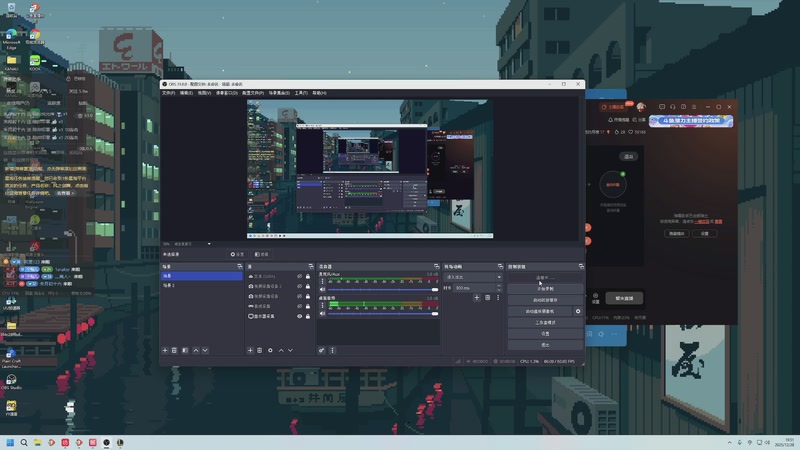The image size is (800, 450).
Task: Open audio mixer footer three-dot menu
Action: tap(333, 351)
